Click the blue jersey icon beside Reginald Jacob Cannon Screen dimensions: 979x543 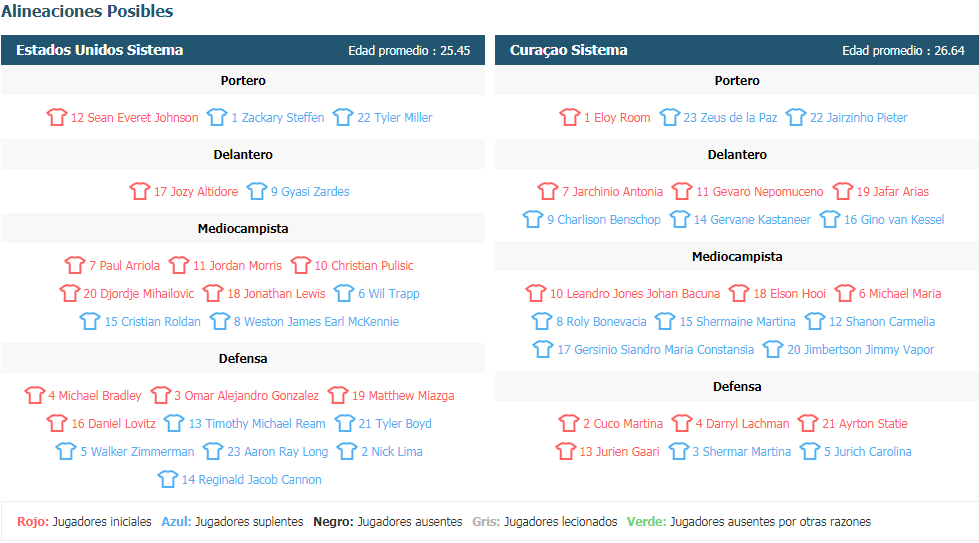click(167, 479)
